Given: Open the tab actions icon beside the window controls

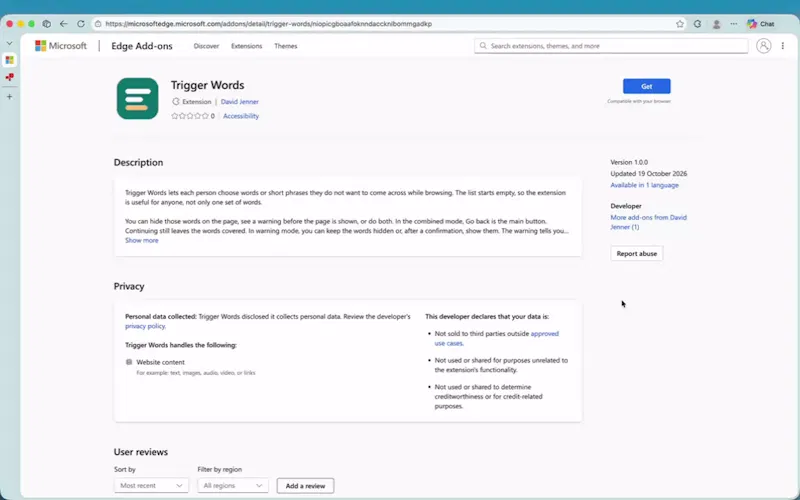Looking at the screenshot, I should 46,24.
